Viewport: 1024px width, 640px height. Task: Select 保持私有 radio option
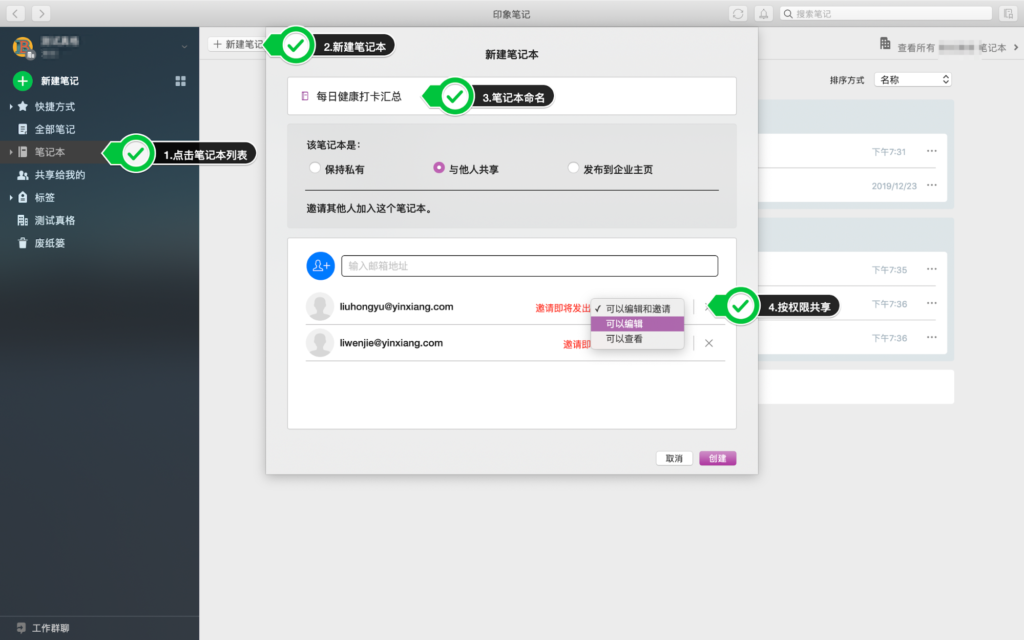coord(315,169)
